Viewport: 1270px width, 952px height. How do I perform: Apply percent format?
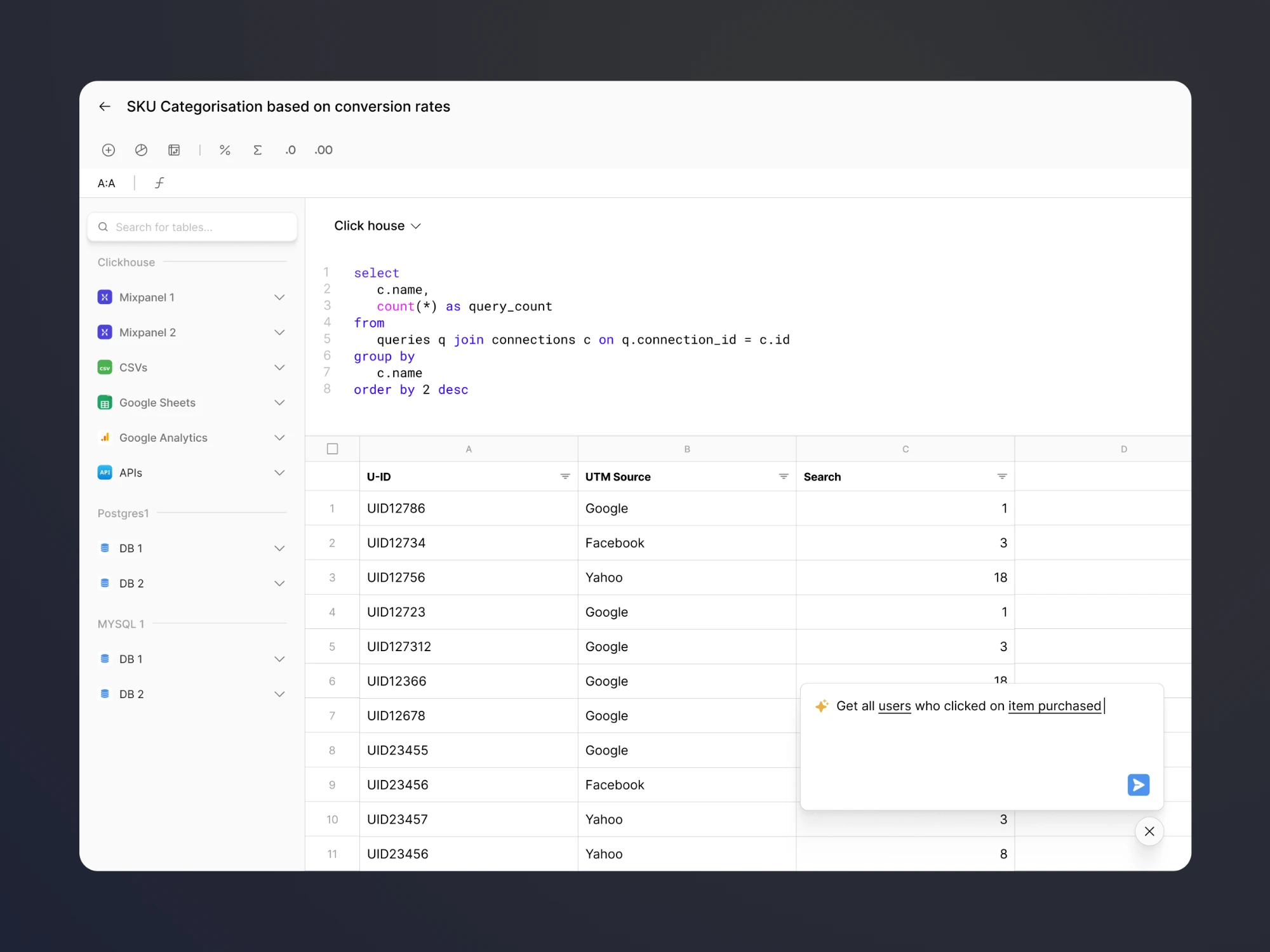coord(225,150)
